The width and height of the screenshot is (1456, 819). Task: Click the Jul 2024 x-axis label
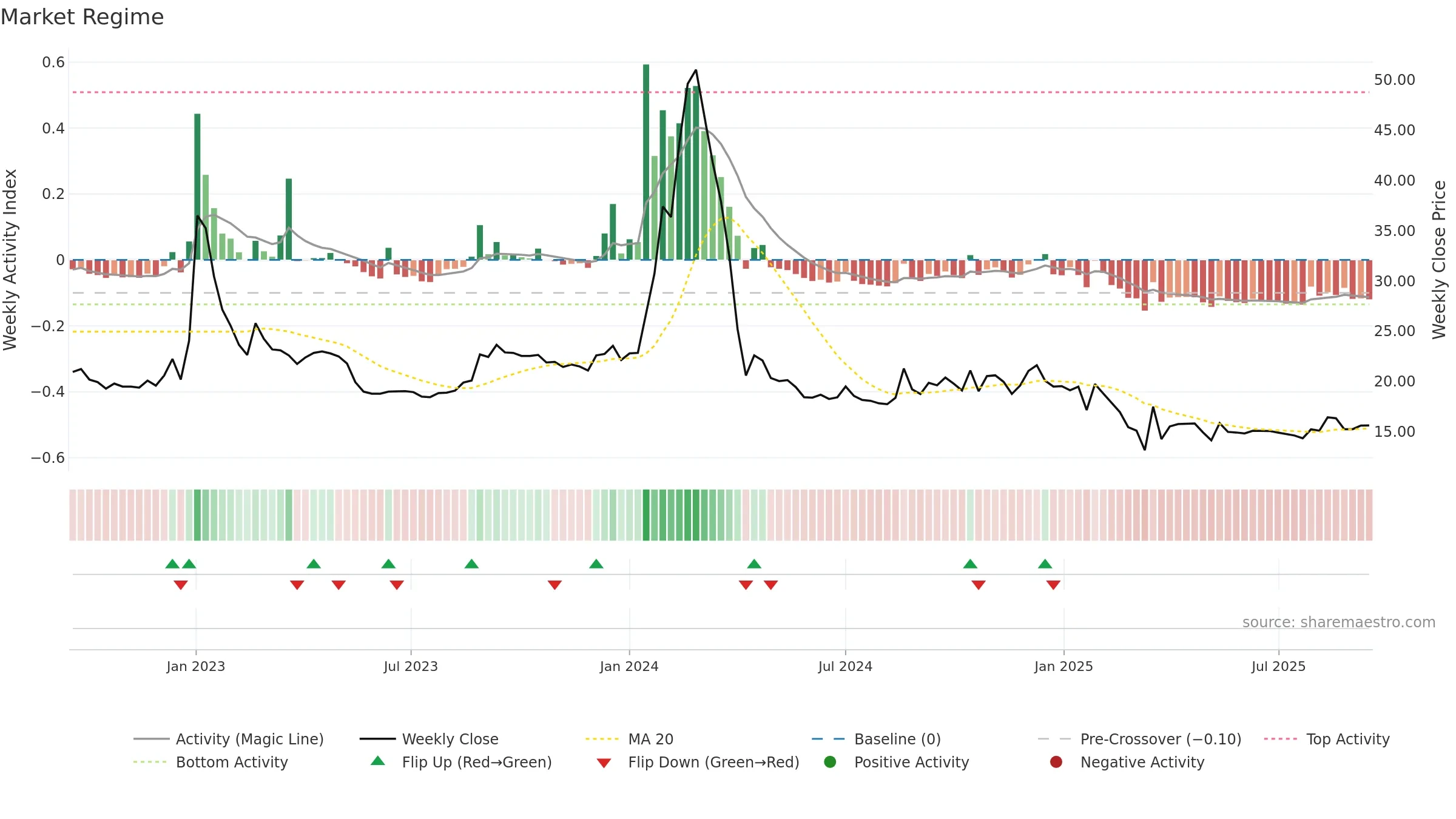click(x=845, y=666)
